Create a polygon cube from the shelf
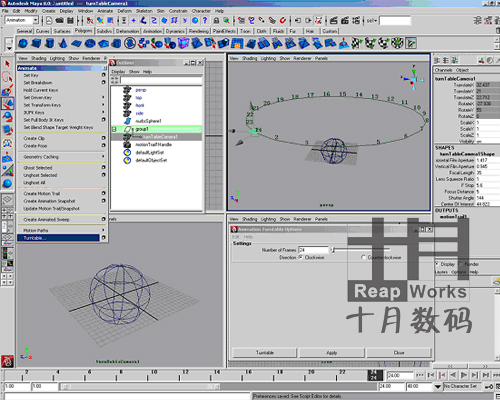Screen dimensions: 500x400 [36, 43]
